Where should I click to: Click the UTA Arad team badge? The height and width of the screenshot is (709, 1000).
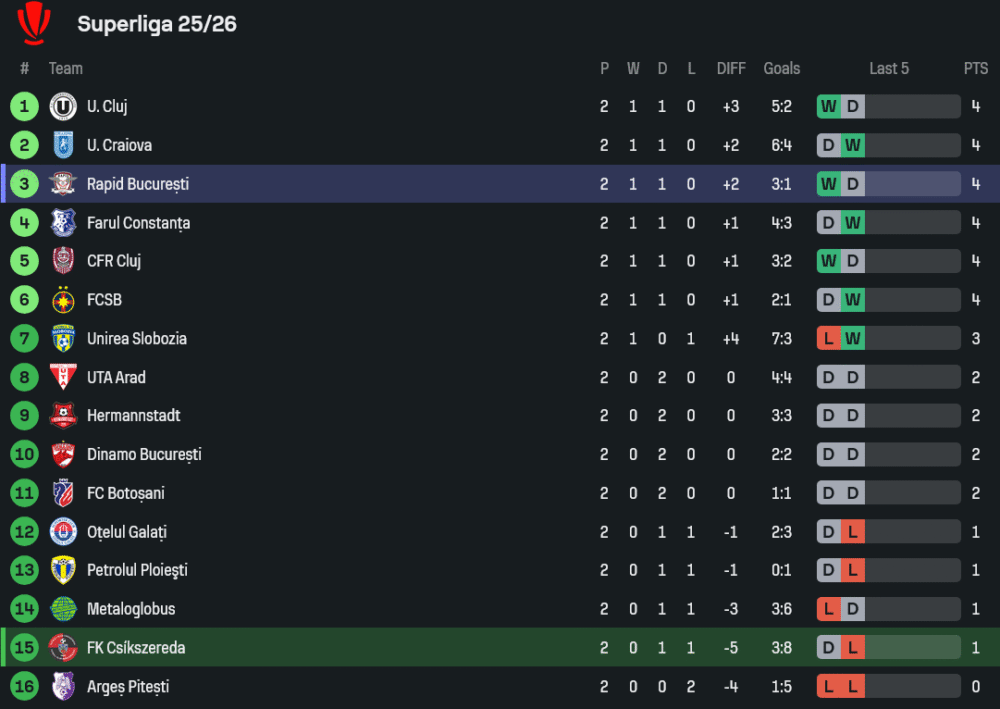point(63,377)
